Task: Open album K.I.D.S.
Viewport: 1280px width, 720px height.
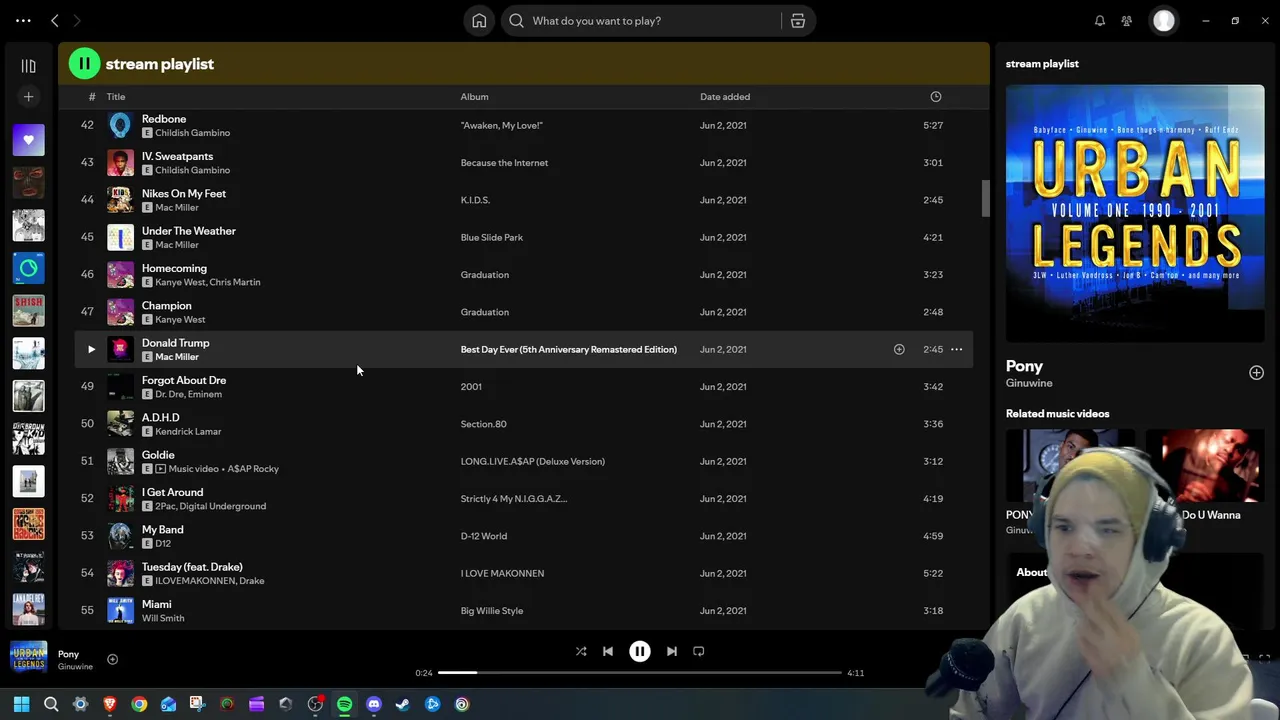Action: pos(475,200)
